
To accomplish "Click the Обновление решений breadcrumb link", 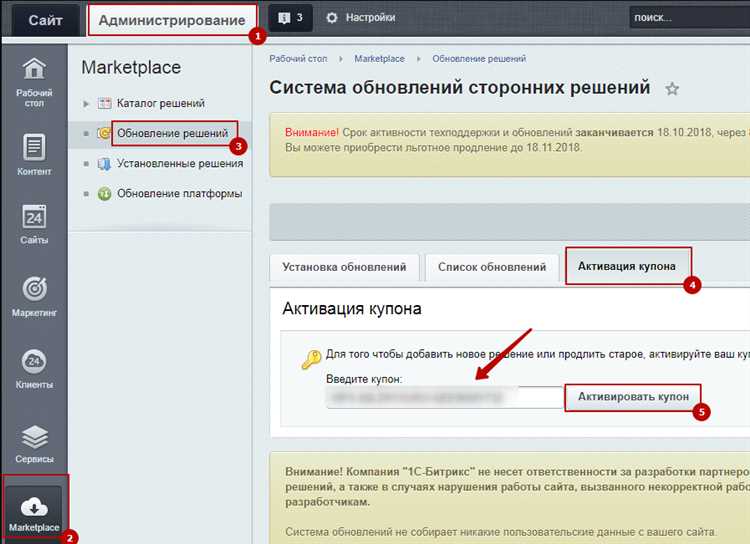I will (479, 59).
